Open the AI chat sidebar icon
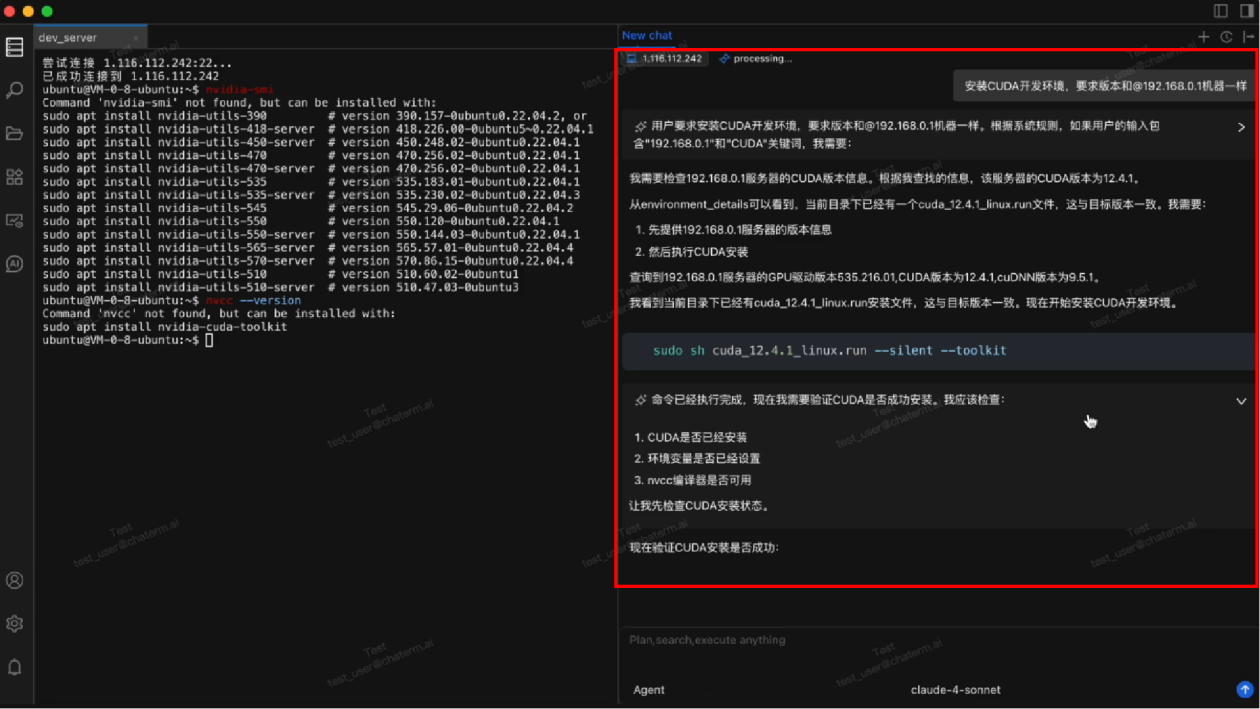 coord(14,264)
